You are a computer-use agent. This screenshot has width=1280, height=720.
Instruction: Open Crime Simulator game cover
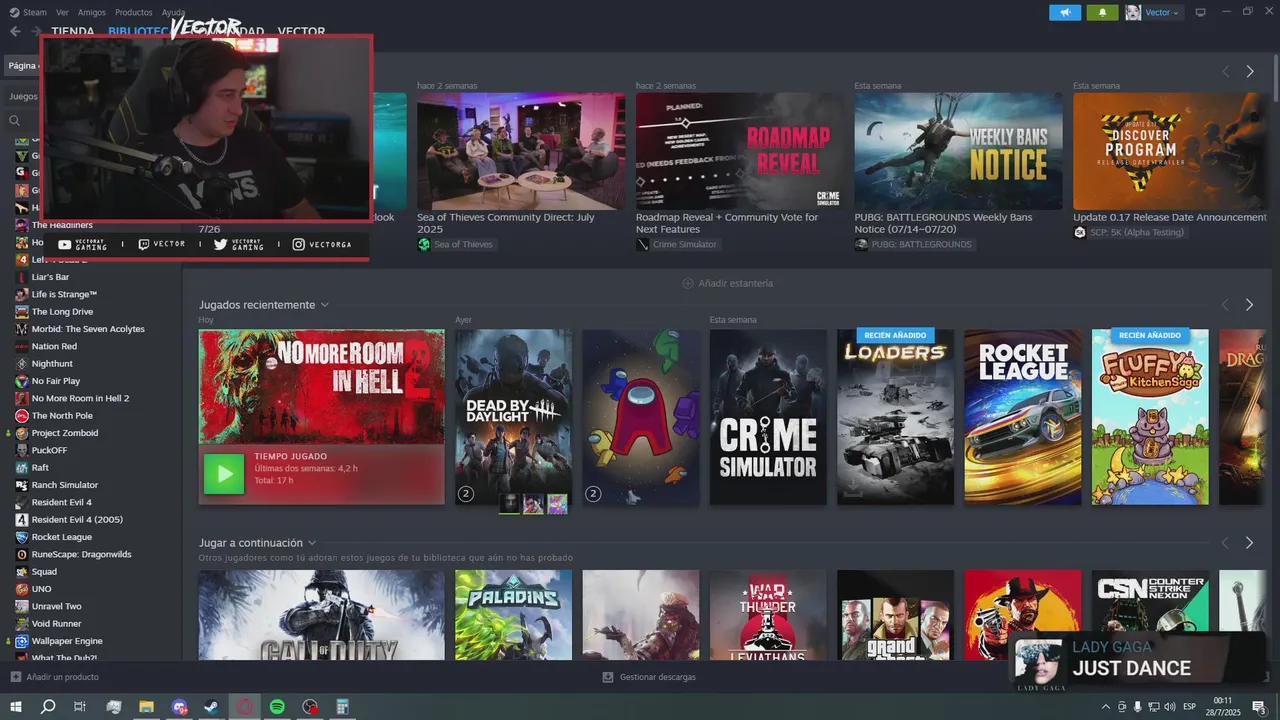(x=768, y=417)
